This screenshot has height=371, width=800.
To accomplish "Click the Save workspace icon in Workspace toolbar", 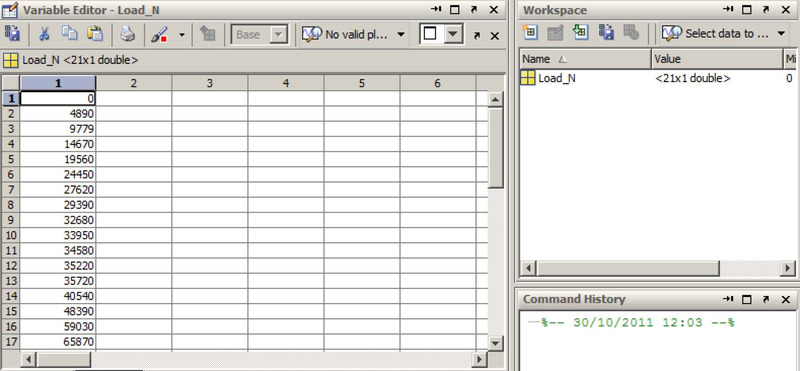I will click(606, 33).
